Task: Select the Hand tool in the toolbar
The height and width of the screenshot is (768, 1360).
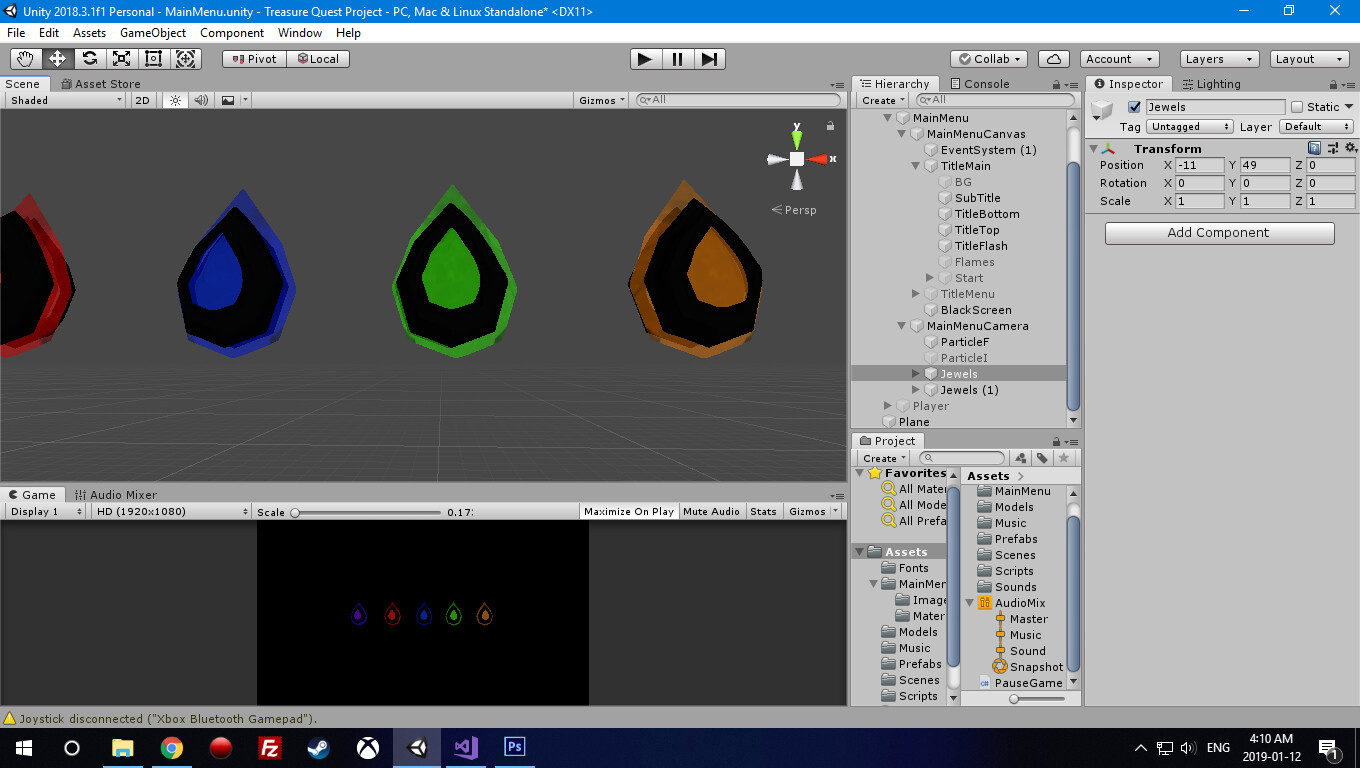Action: point(26,59)
